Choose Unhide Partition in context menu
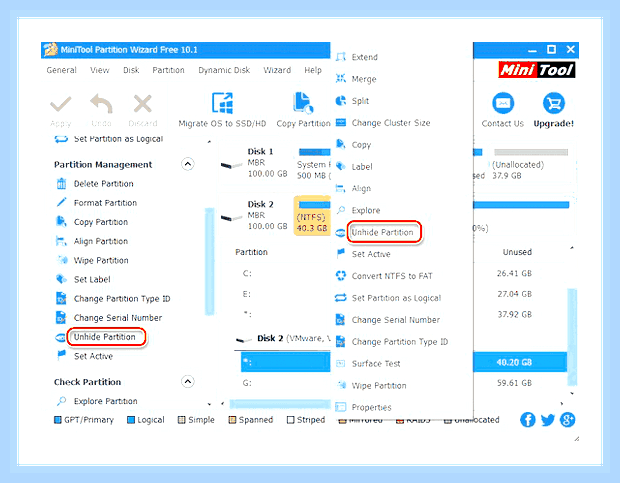 [x=382, y=232]
